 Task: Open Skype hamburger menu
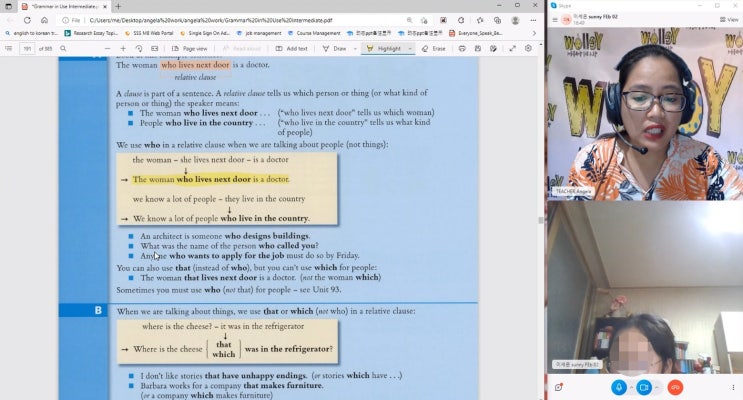tap(555, 20)
